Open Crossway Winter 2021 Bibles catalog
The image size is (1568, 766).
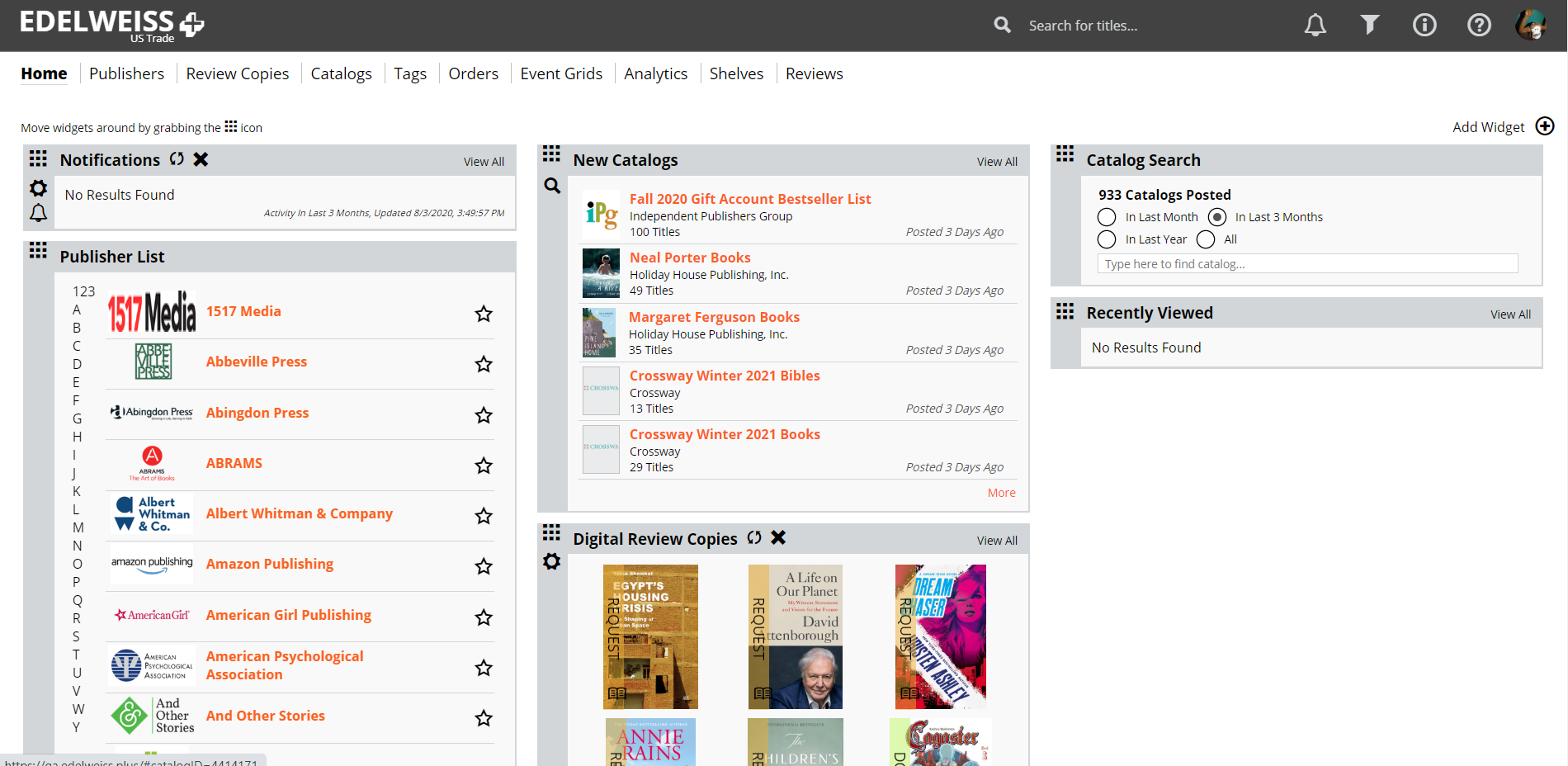click(725, 376)
